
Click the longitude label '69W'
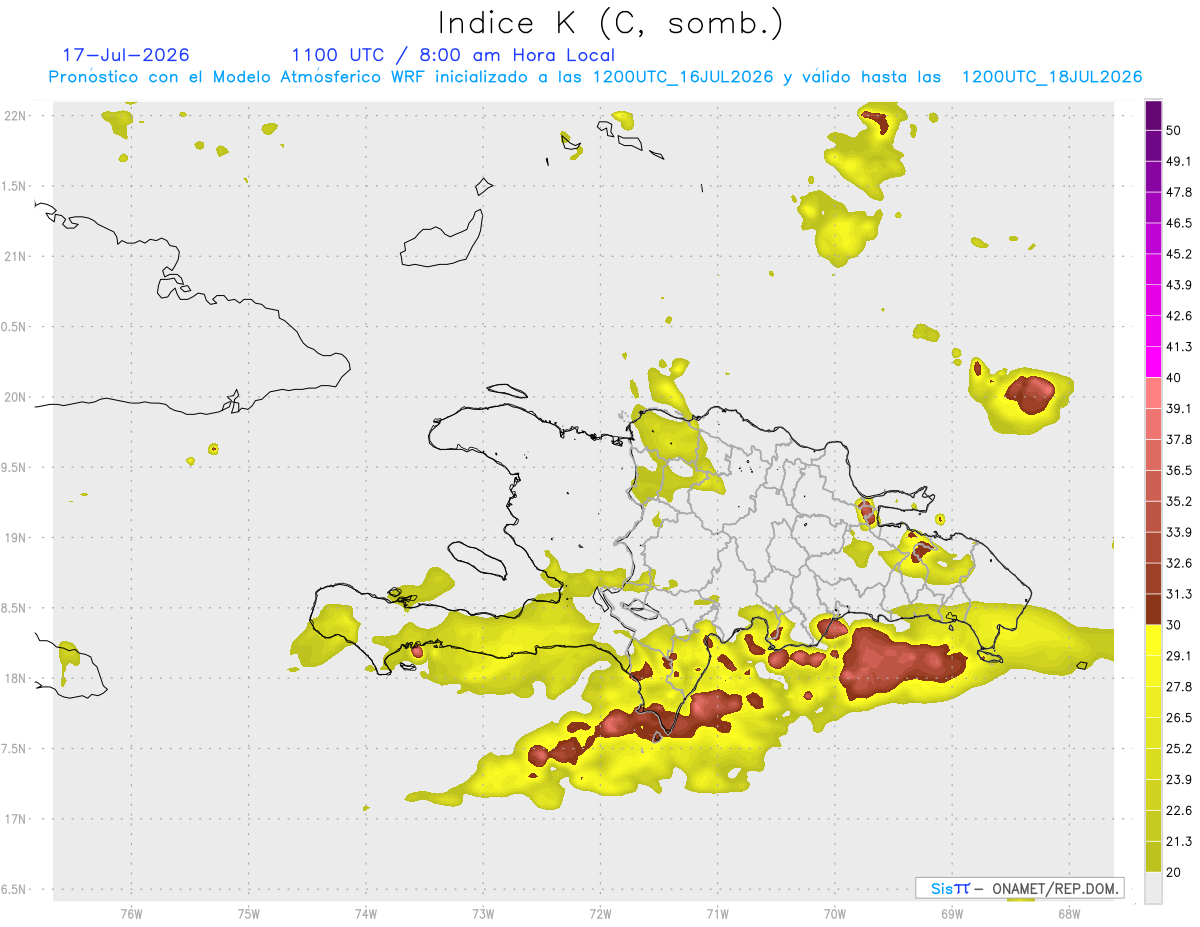pyautogui.click(x=952, y=913)
